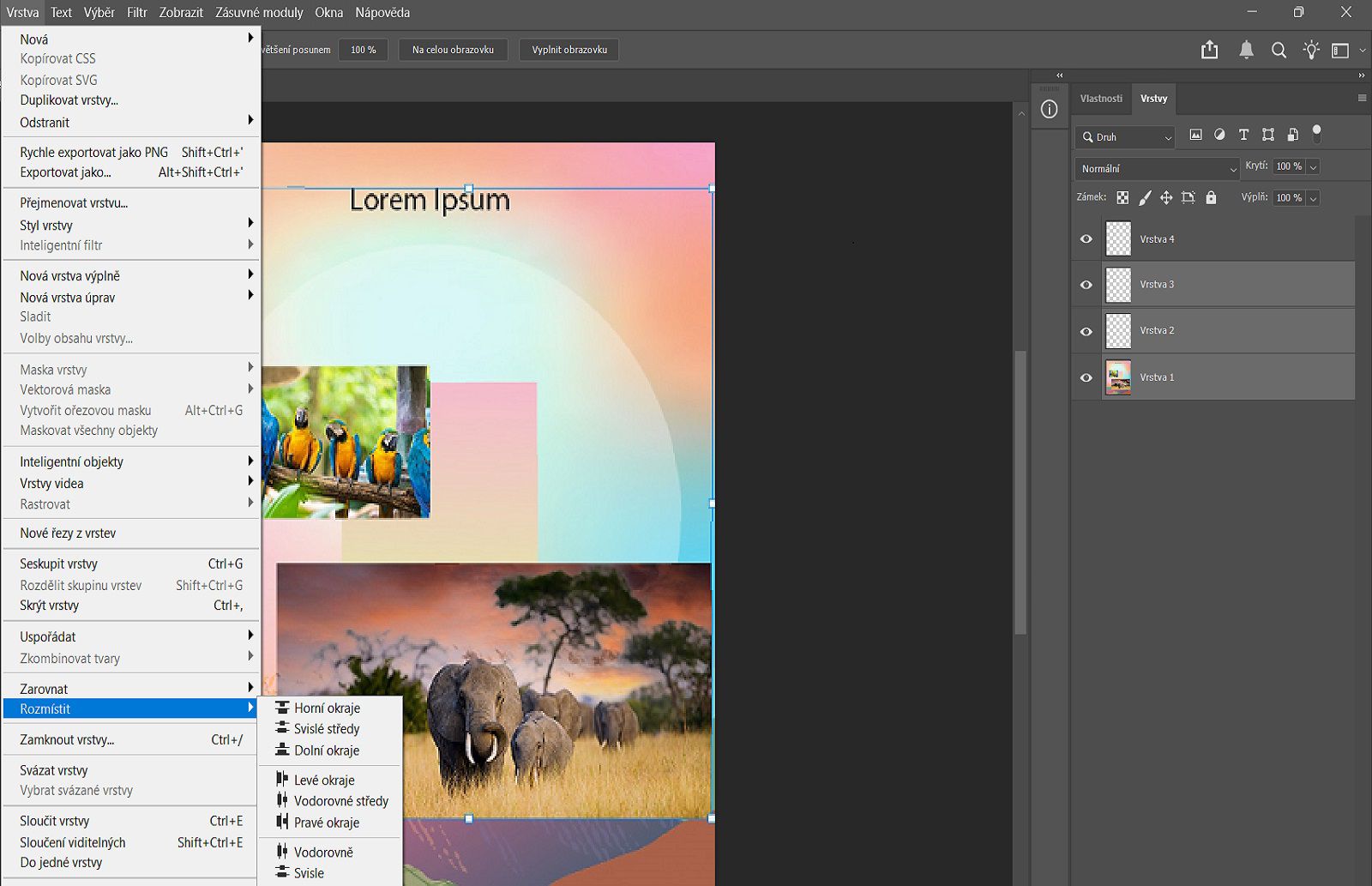Click the lock all padlock icon

click(1211, 198)
